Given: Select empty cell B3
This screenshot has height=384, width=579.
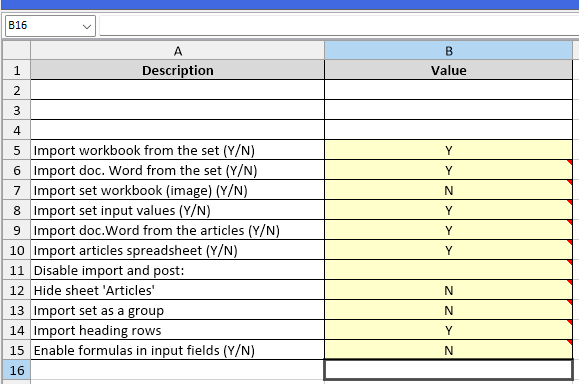Looking at the screenshot, I should point(448,110).
